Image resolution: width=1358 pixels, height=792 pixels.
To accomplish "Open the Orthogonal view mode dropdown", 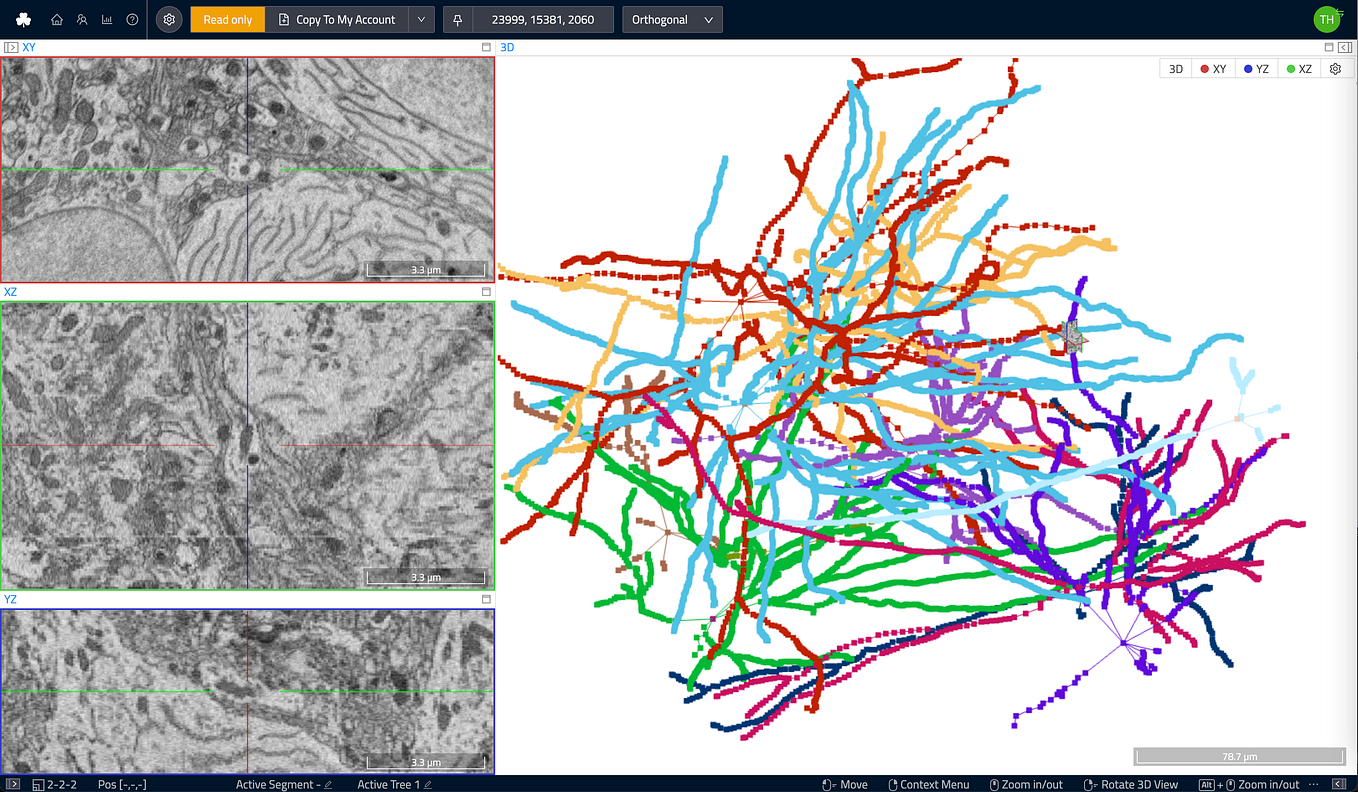I will click(x=672, y=19).
